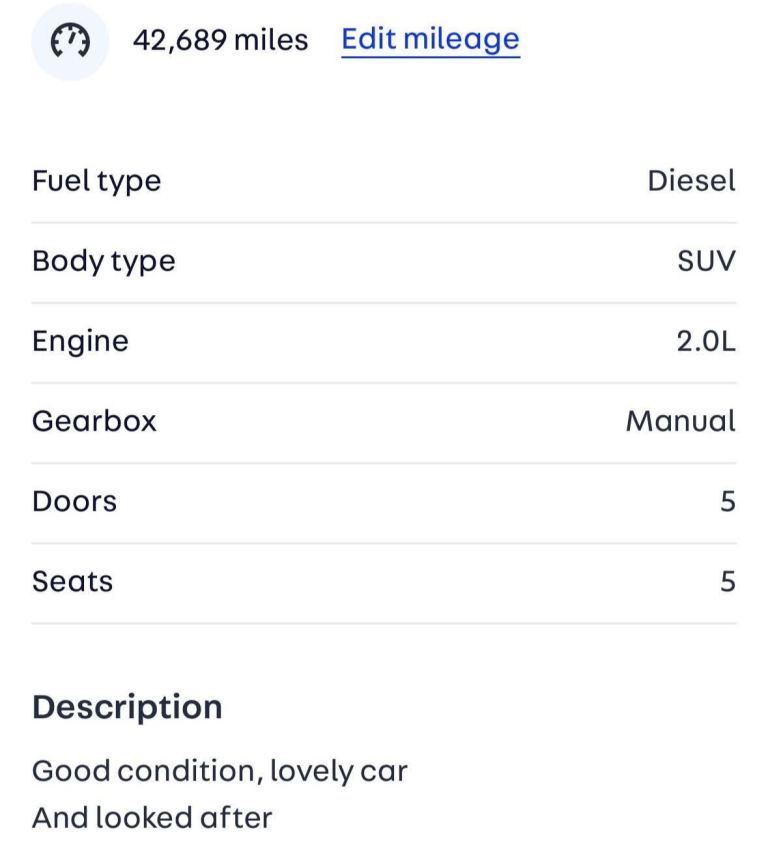Click the Description heading
This screenshot has height=845, width=768.
pyautogui.click(x=127, y=707)
